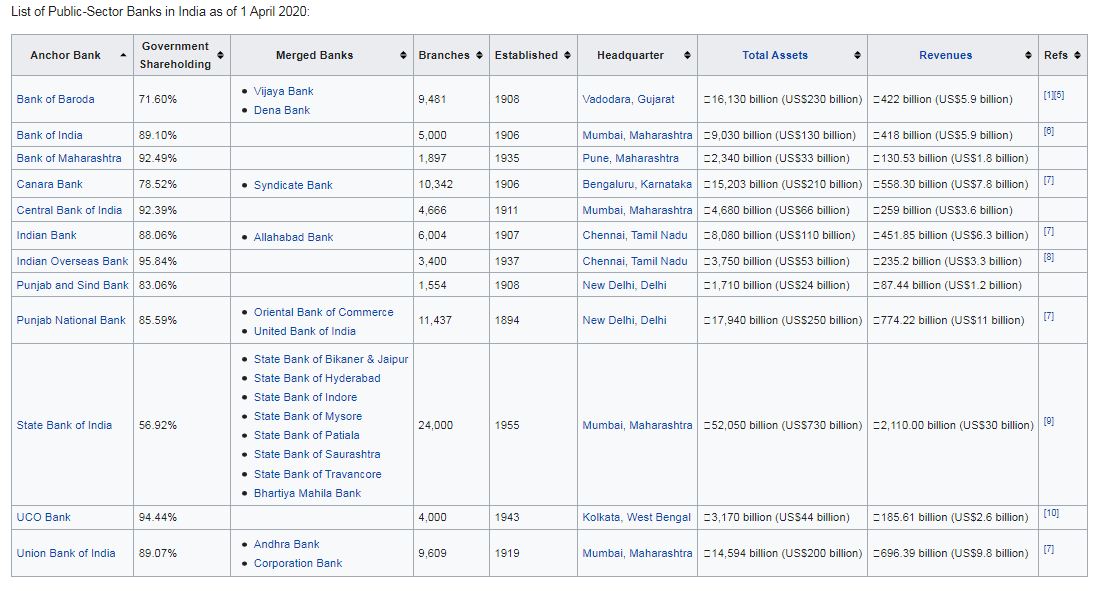Open the Total Assets header link

(775, 55)
